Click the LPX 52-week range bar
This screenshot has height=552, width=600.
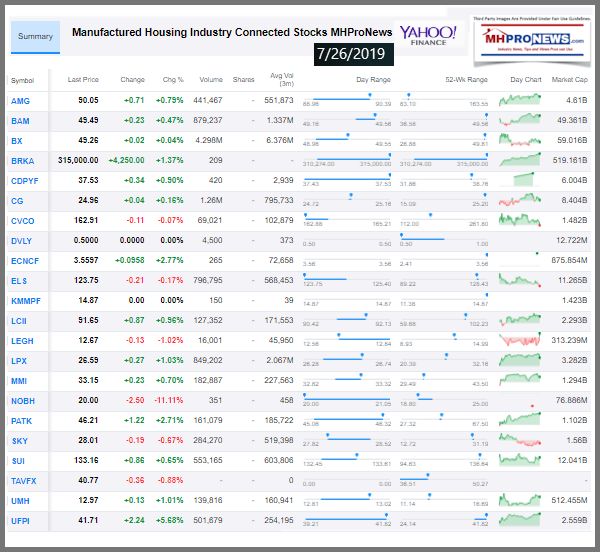(x=444, y=359)
